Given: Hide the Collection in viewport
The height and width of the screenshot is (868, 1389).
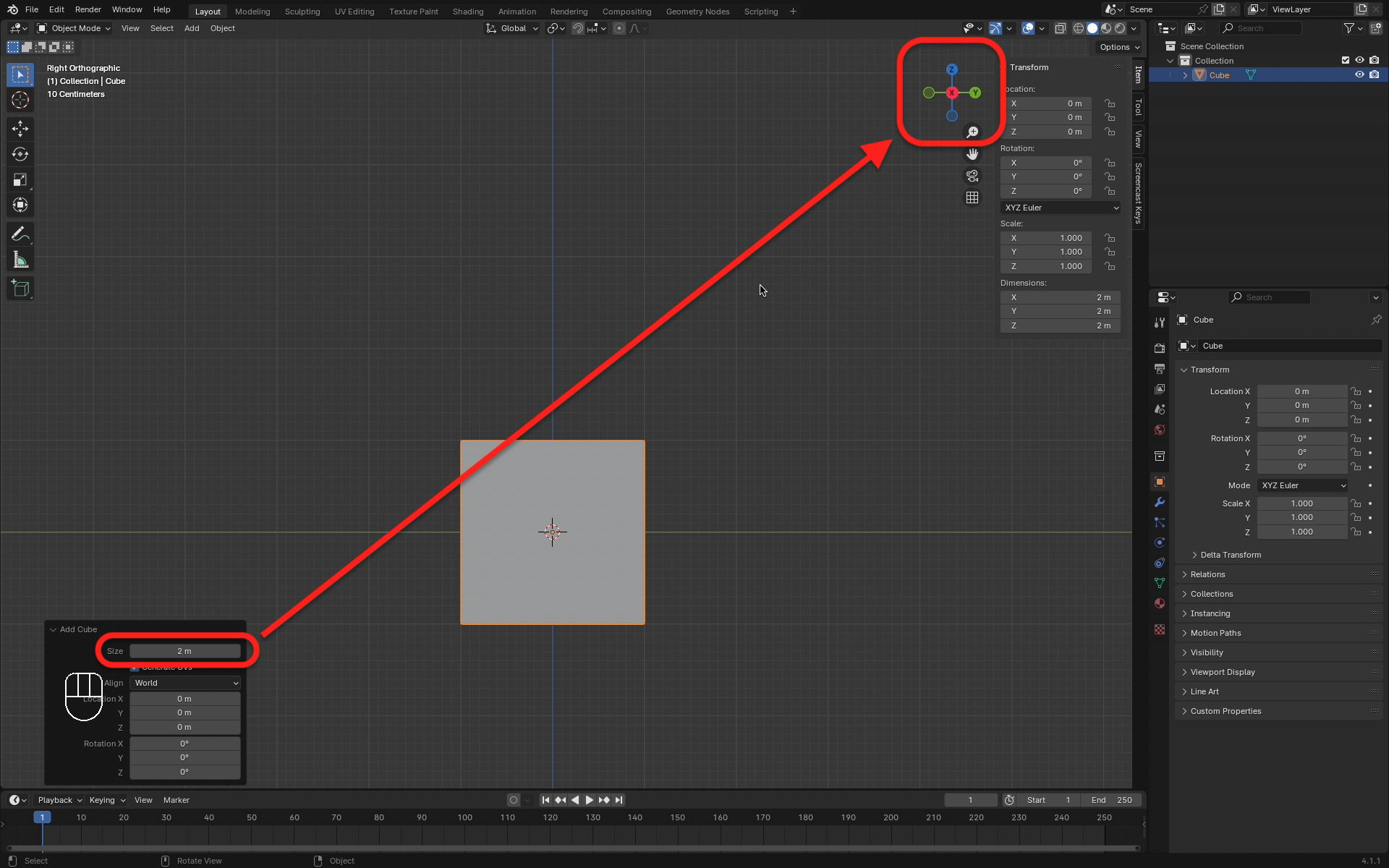Looking at the screenshot, I should click(1359, 60).
